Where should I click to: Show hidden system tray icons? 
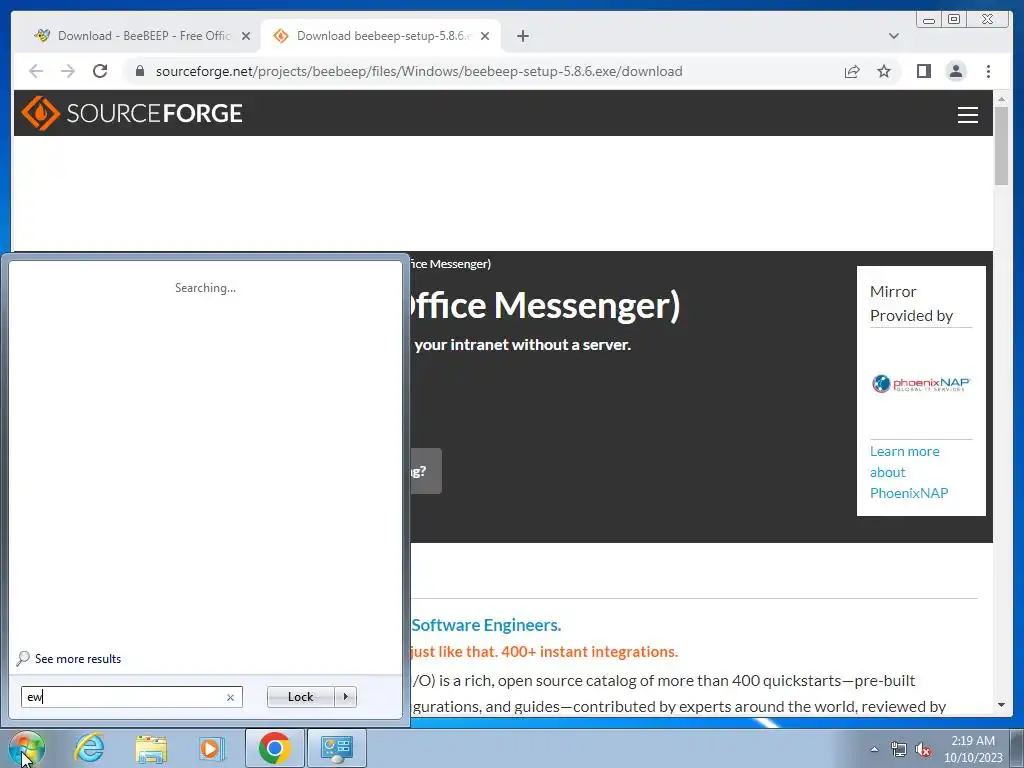point(874,749)
